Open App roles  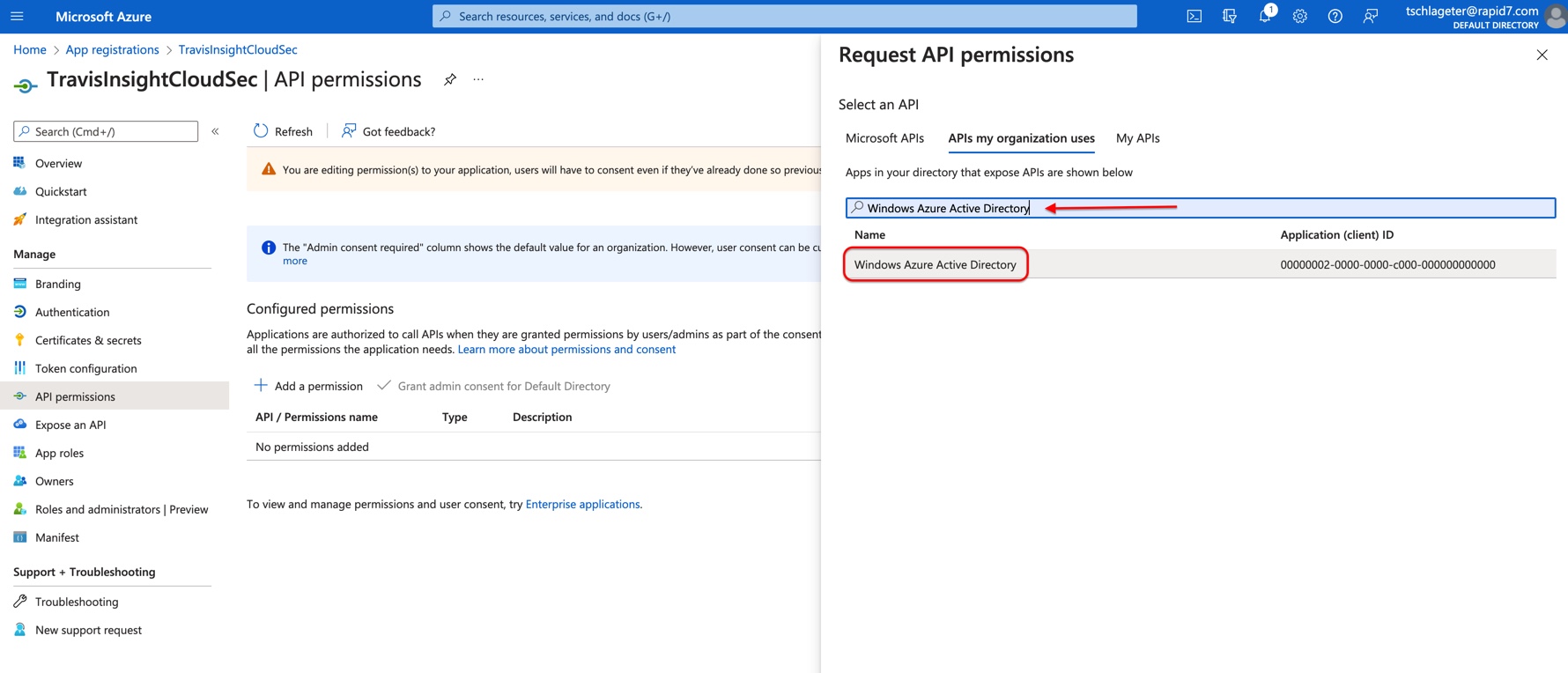[x=59, y=453]
